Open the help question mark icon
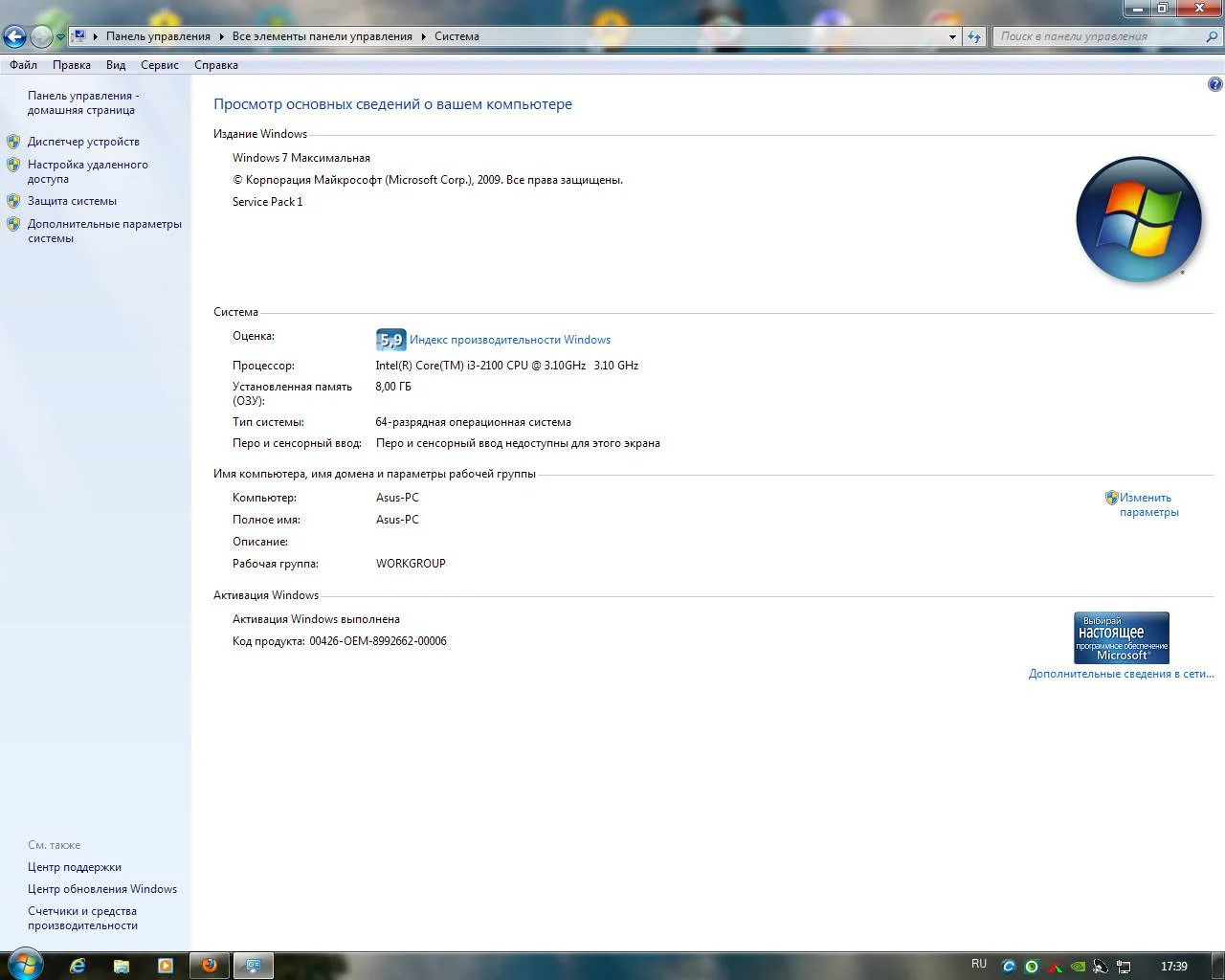The image size is (1225, 980). (x=1214, y=84)
